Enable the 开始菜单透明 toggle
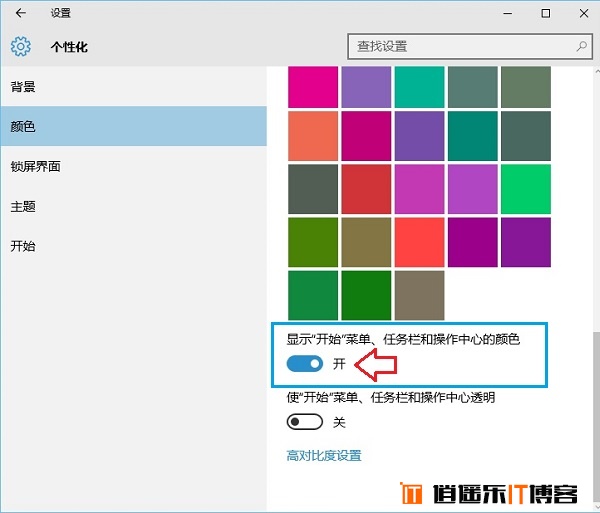This screenshot has width=600, height=513. coord(305,422)
